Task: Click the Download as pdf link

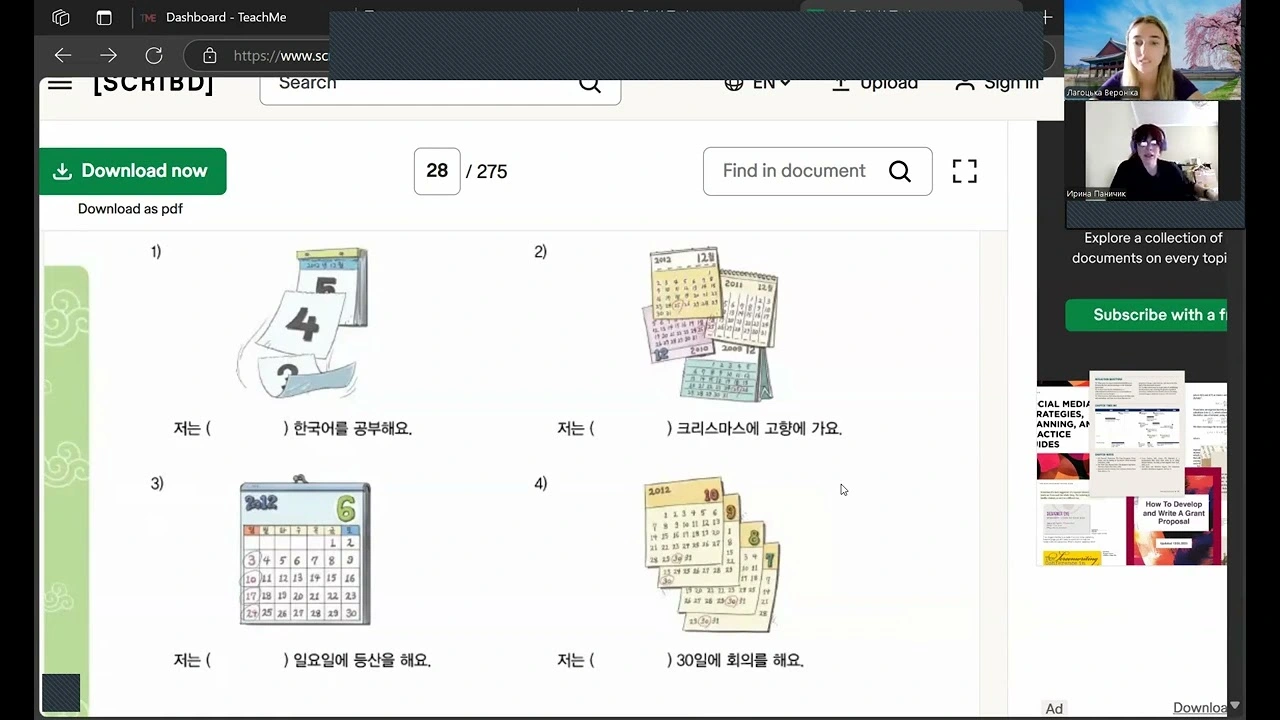Action: [x=130, y=208]
